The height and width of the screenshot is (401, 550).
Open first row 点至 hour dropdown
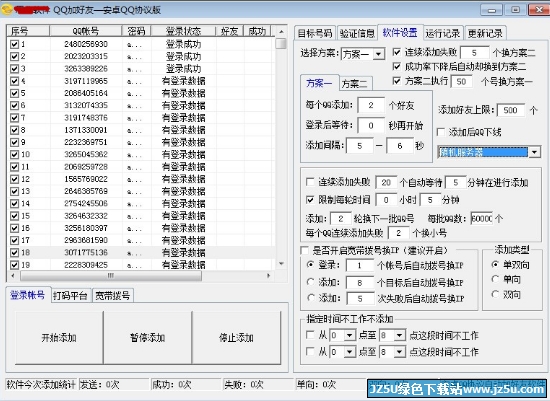[x=399, y=335]
